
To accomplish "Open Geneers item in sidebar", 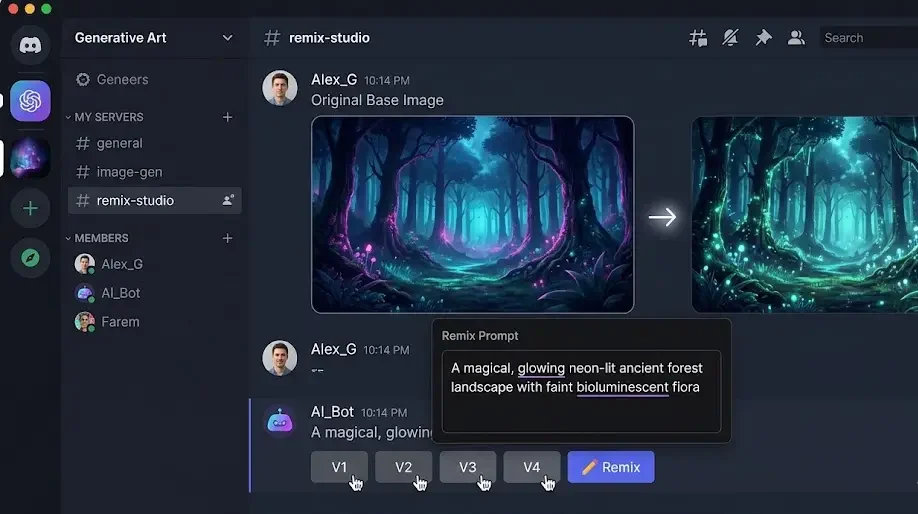I will tap(112, 80).
